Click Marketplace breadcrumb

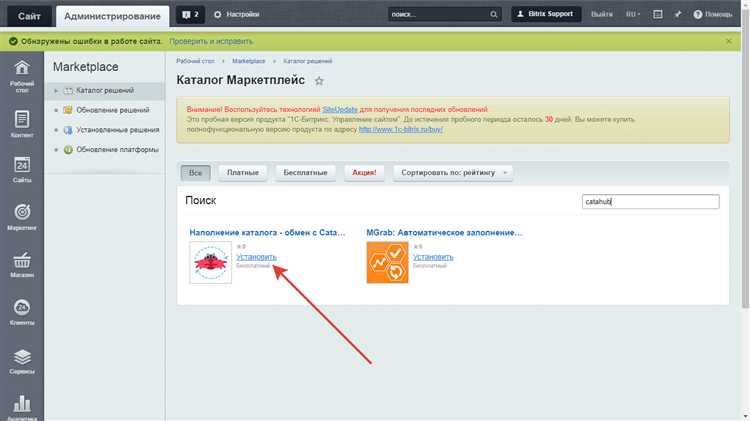(249, 61)
